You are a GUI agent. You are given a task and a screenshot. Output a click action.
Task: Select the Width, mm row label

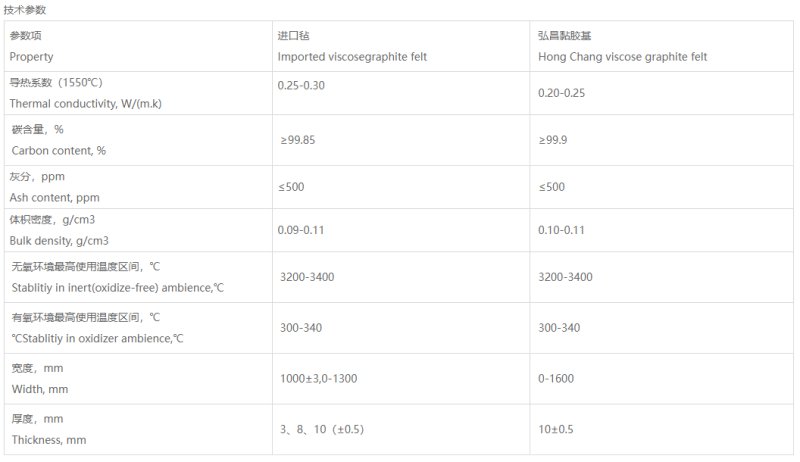(x=40, y=389)
